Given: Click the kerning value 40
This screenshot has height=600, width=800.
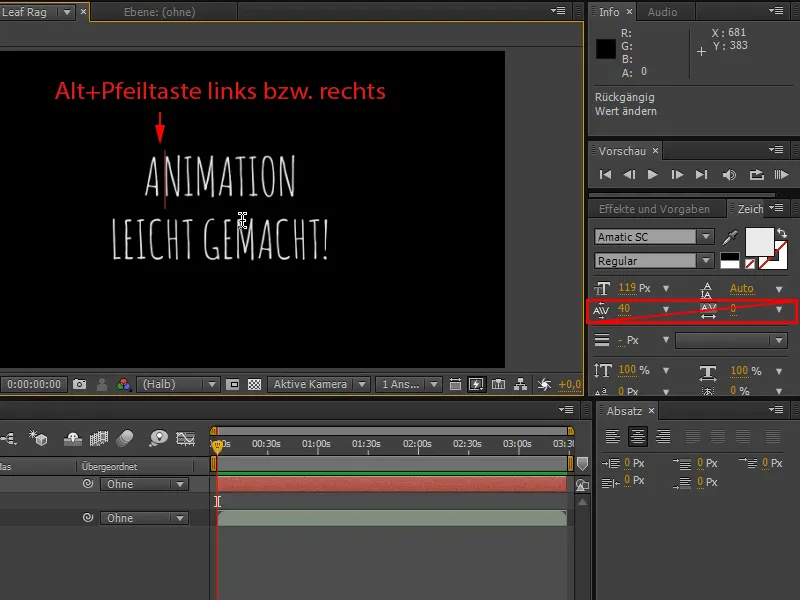Looking at the screenshot, I should point(623,309).
